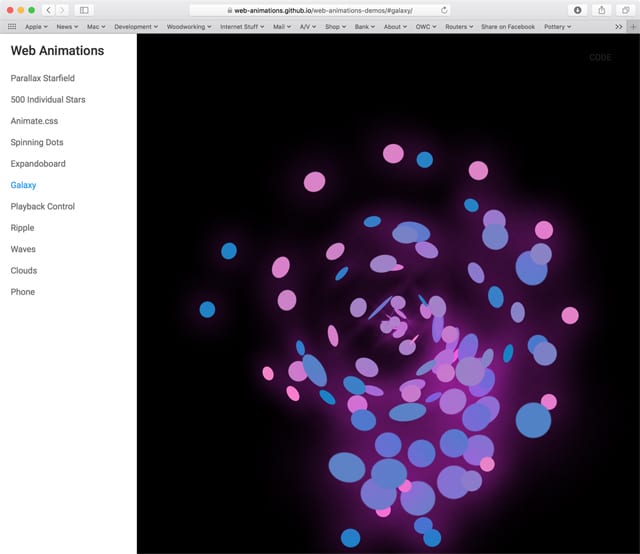Click the Safari back arrow button
Viewport: 640px width, 554px height.
tap(48, 10)
